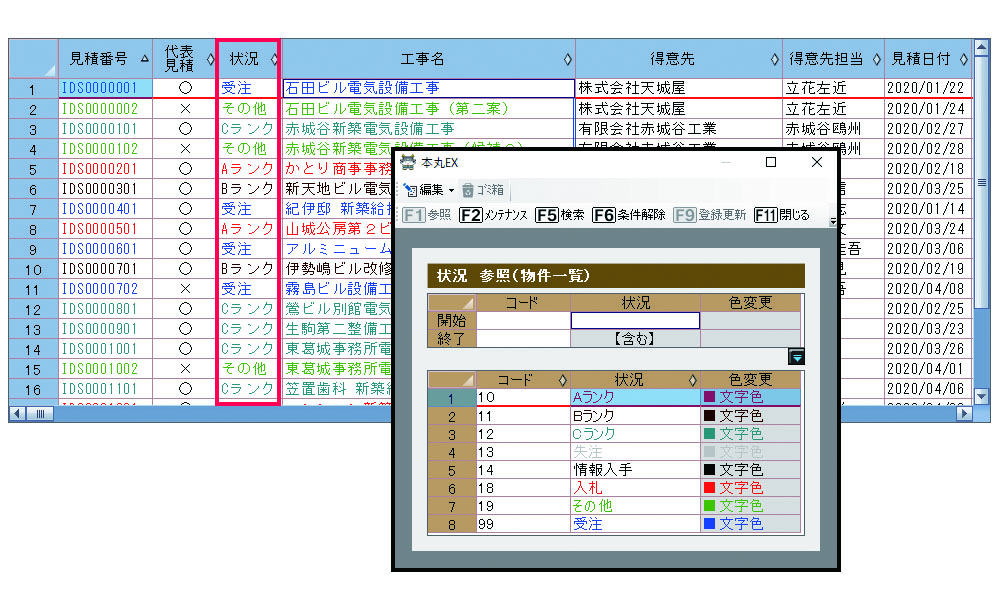The image size is (1000, 605).
Task: Click the horizontal scrollbar right arrow
Action: pyautogui.click(x=964, y=413)
